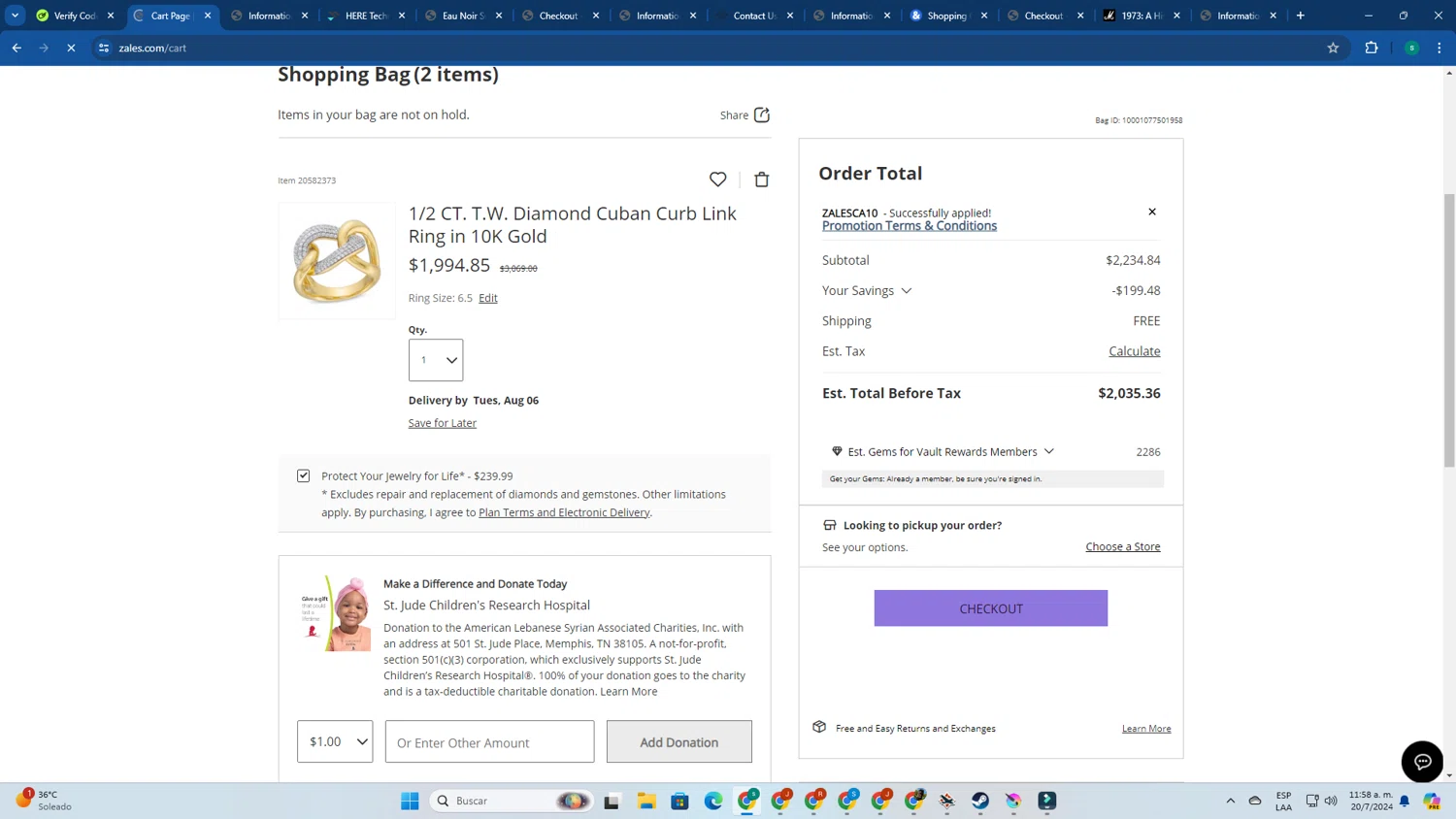Click the Or Enter Other Amount field
This screenshot has width=1456, height=819.
[489, 741]
